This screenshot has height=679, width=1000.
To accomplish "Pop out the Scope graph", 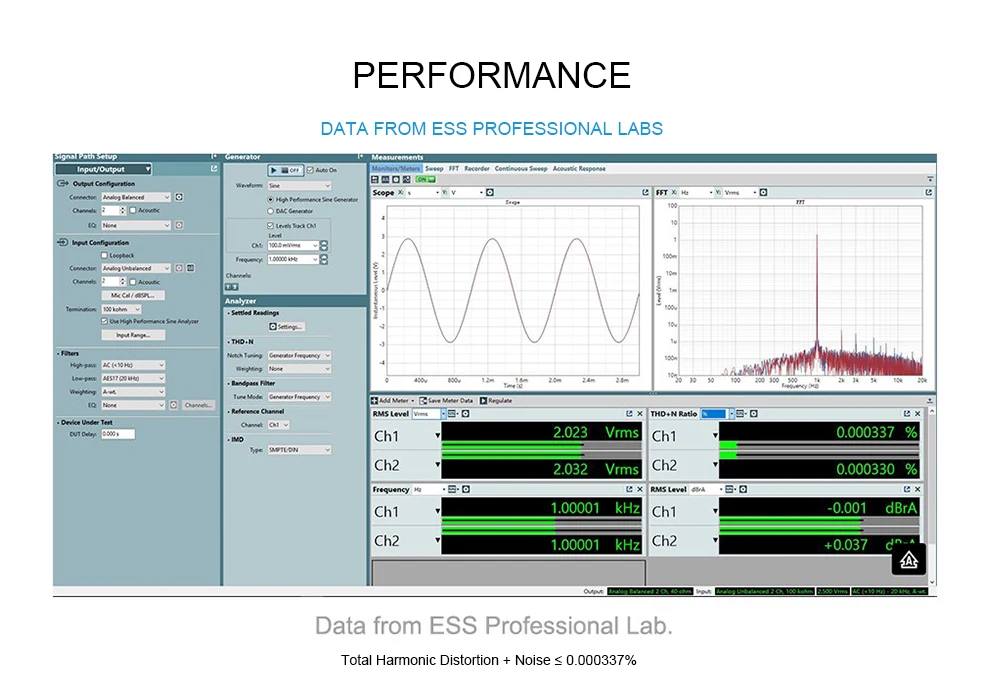I will tap(645, 192).
